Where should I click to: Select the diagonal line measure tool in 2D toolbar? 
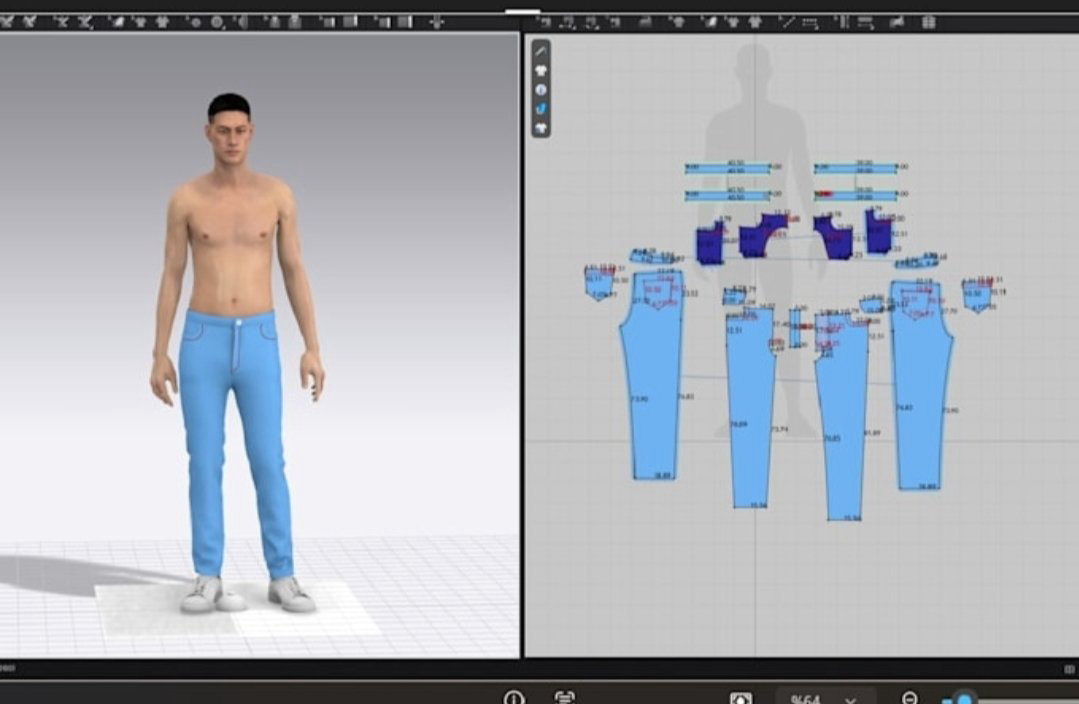point(787,22)
